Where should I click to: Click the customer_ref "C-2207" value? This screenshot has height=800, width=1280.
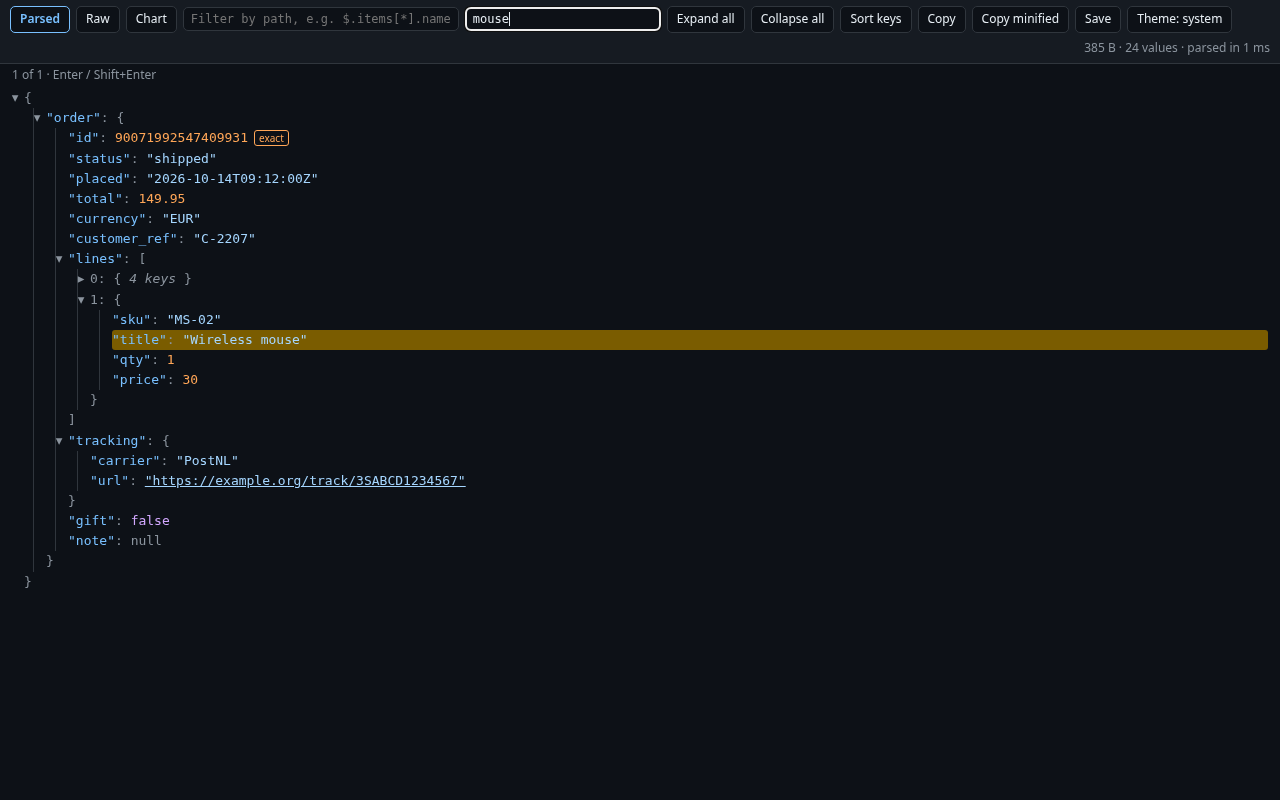coord(224,239)
